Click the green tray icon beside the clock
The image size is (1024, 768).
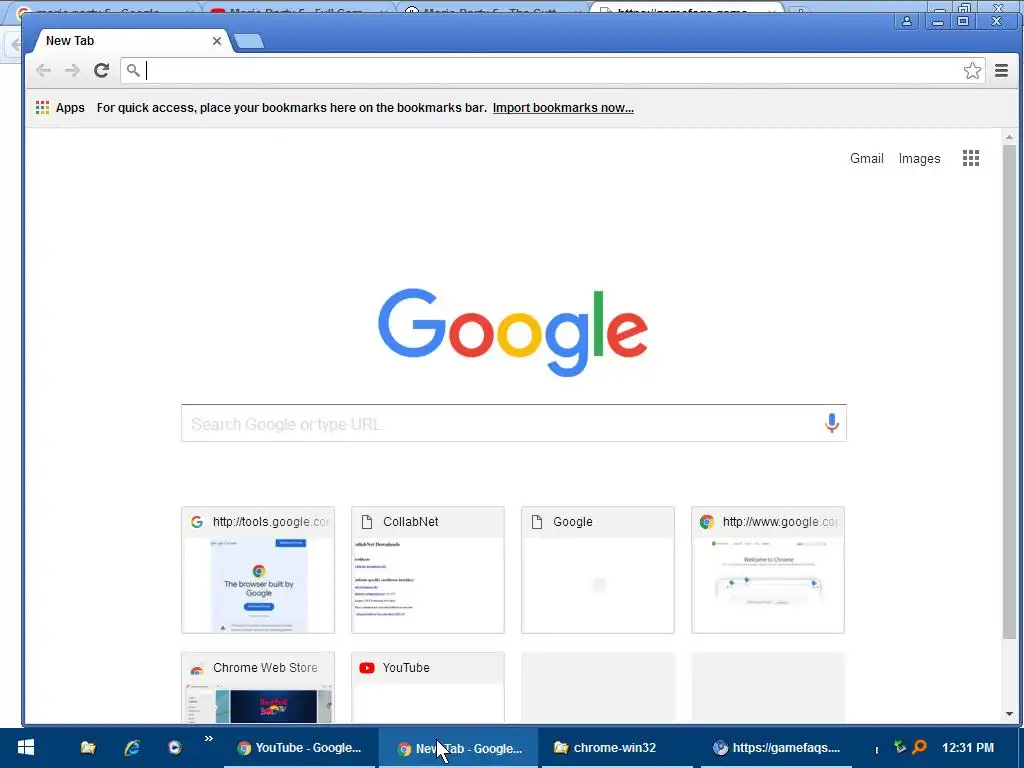(900, 746)
